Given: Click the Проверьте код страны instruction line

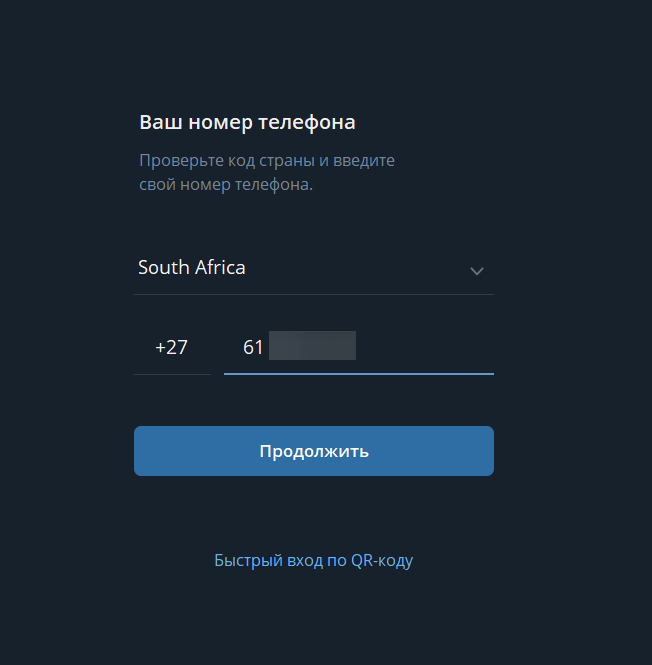Looking at the screenshot, I should coord(266,160).
